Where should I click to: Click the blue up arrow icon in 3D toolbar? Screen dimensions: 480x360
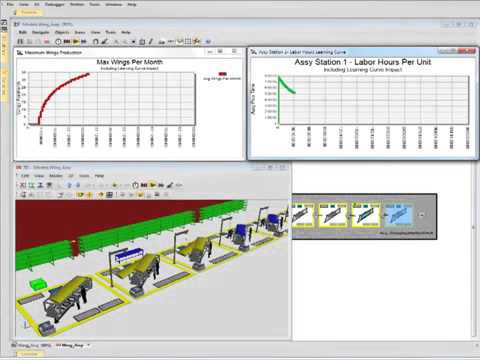point(69,185)
